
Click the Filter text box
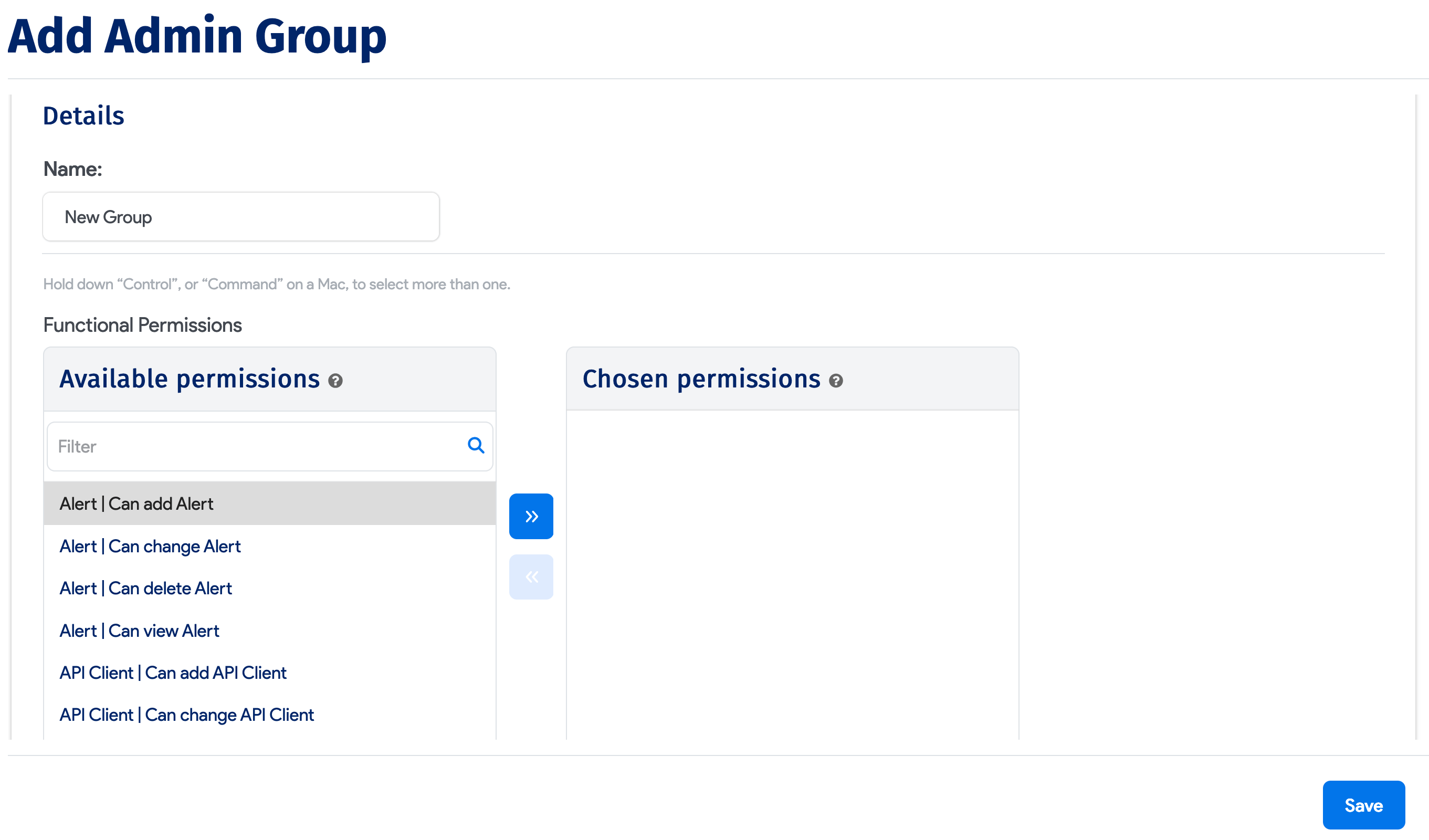click(x=227, y=446)
